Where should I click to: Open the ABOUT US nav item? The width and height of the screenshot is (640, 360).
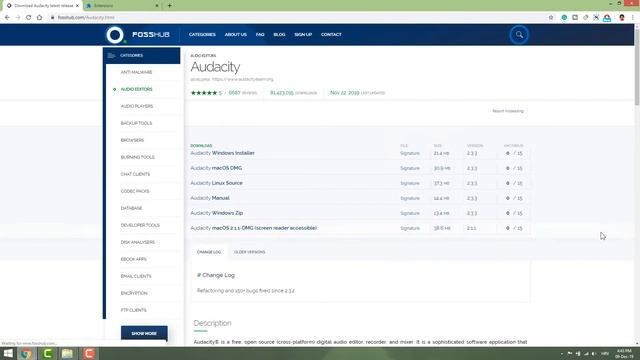coord(236,35)
